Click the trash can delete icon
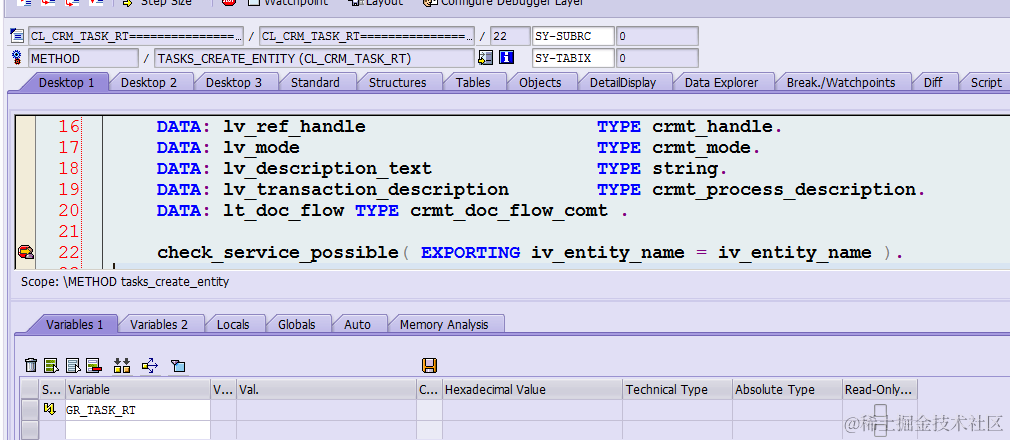 pos(31,366)
